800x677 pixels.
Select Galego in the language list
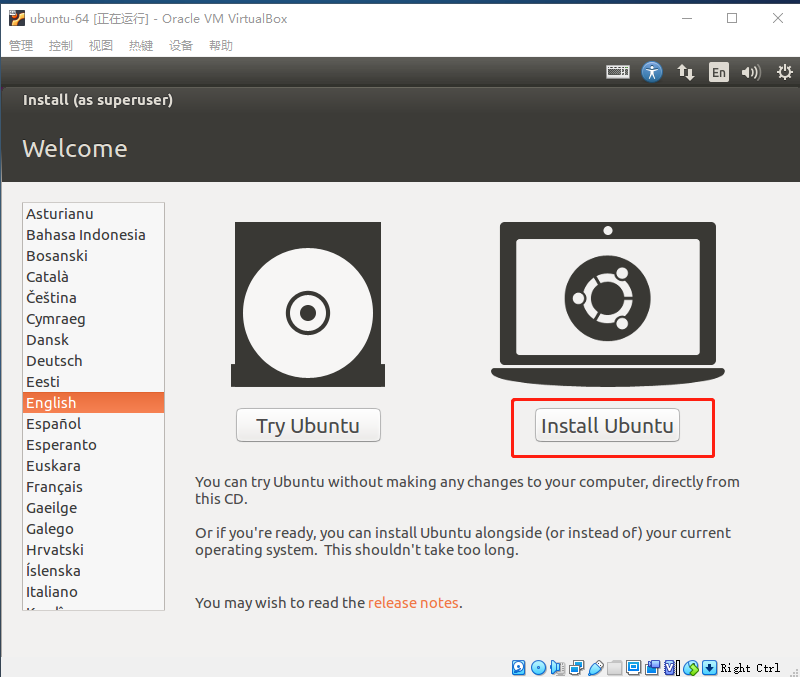click(x=93, y=529)
